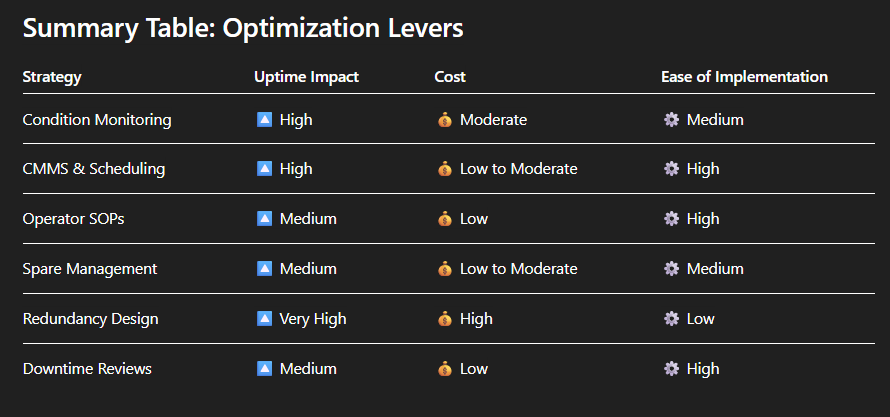Select the CMMS & Scheduling strategy cell
The height and width of the screenshot is (417, 890).
(94, 169)
